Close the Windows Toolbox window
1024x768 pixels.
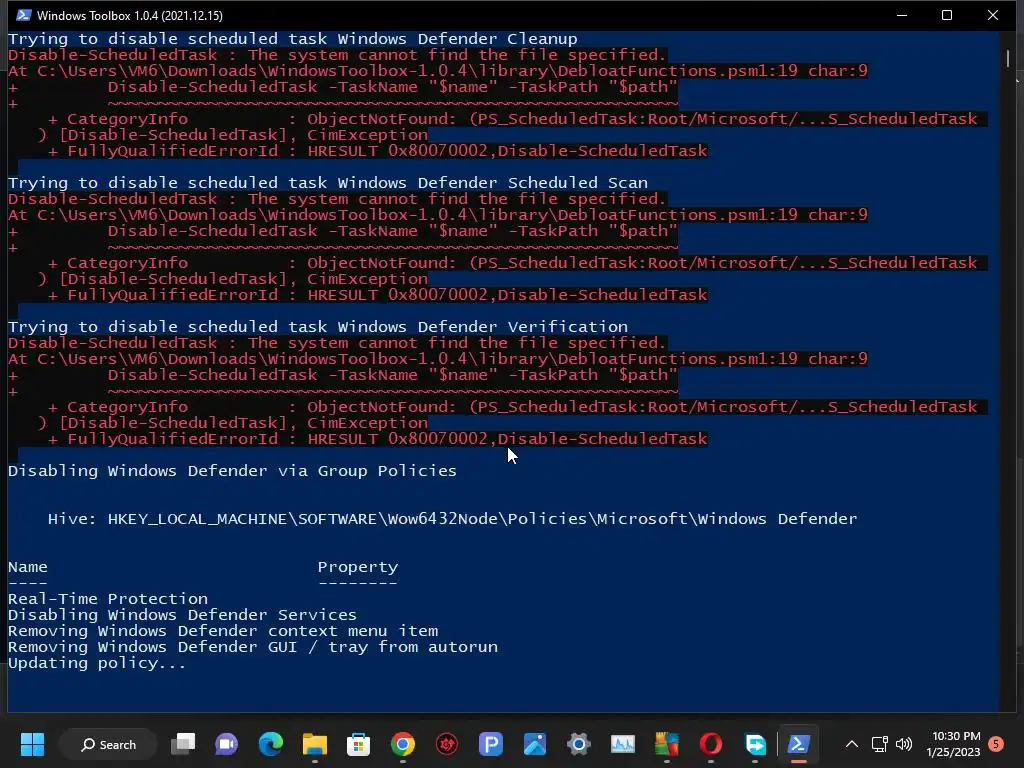click(x=993, y=15)
